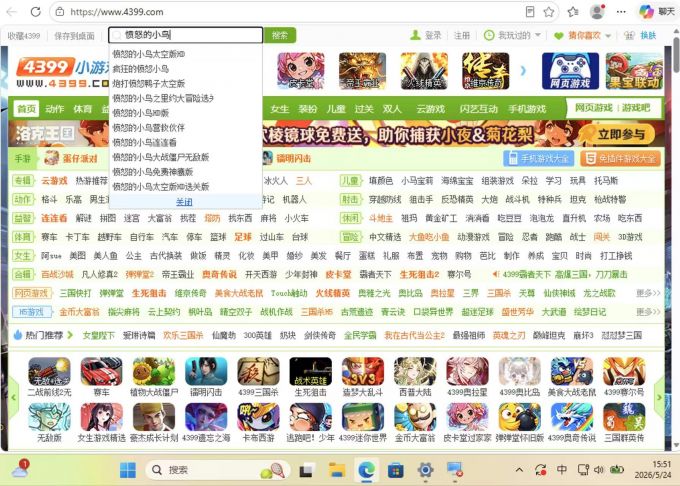Open the 免插件游戏大全 orange button

(621, 159)
